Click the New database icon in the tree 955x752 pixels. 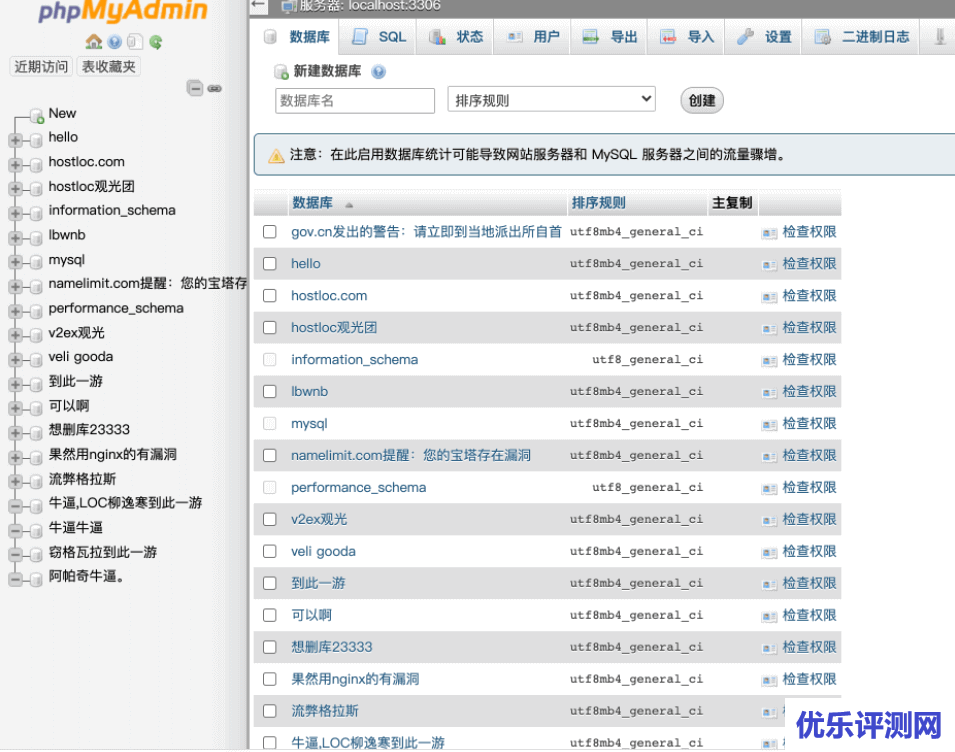(x=37, y=115)
